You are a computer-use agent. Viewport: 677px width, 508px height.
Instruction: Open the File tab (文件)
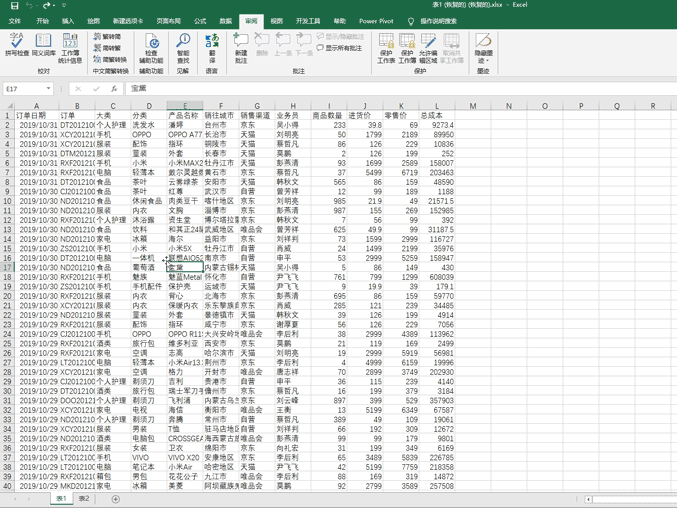15,21
